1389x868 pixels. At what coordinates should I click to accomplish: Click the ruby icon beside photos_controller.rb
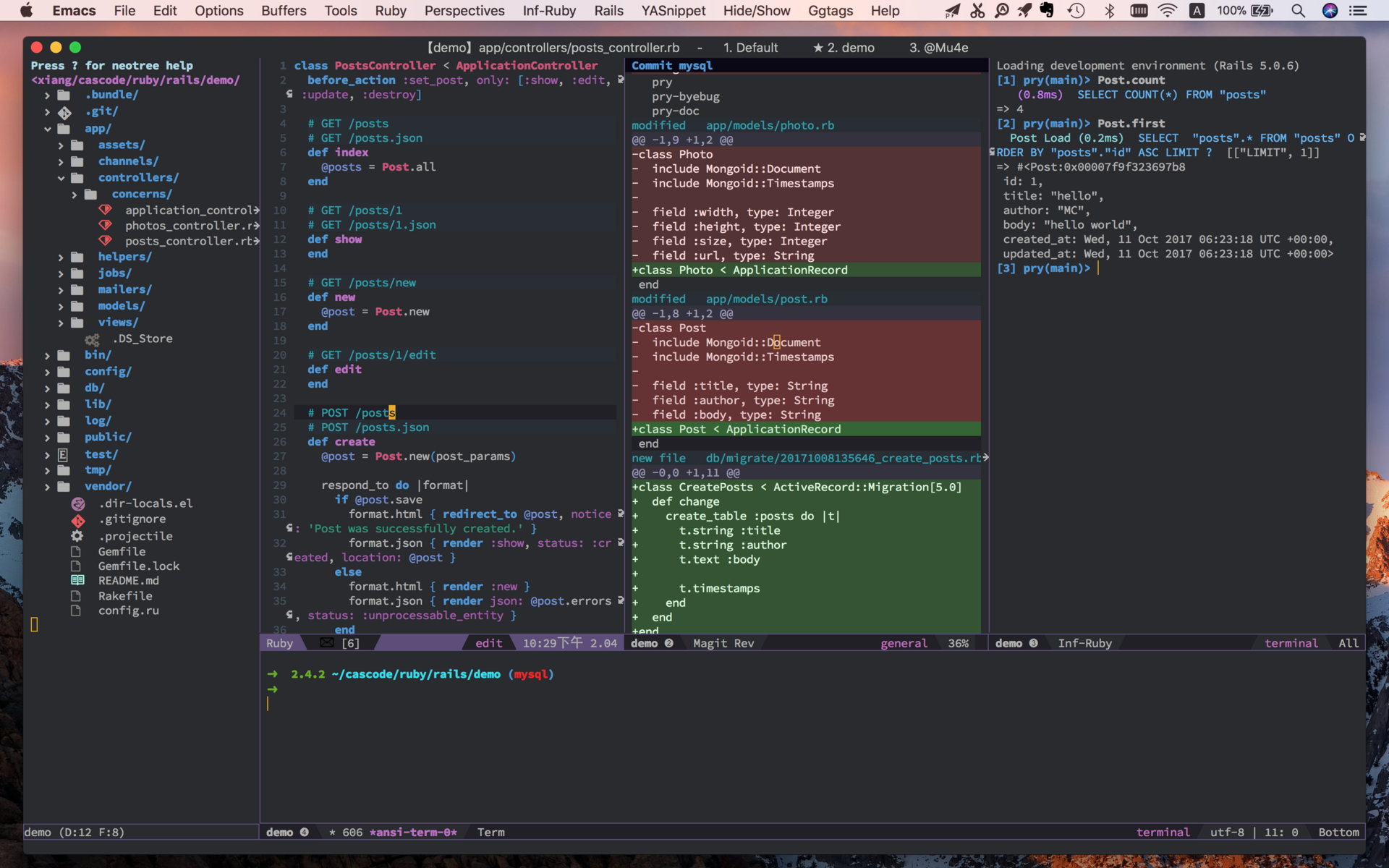pos(105,225)
